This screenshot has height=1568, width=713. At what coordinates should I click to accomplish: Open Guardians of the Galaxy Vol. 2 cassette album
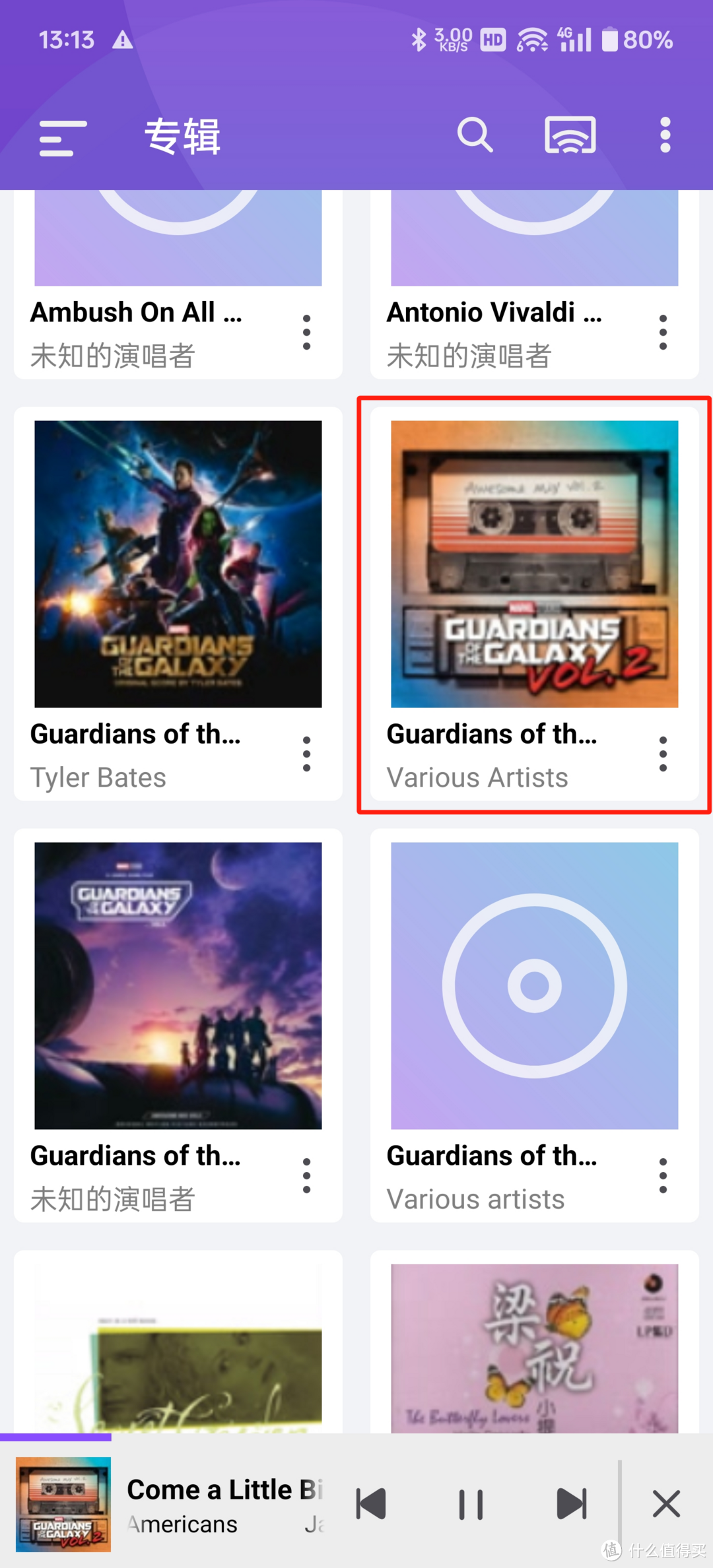tap(535, 564)
